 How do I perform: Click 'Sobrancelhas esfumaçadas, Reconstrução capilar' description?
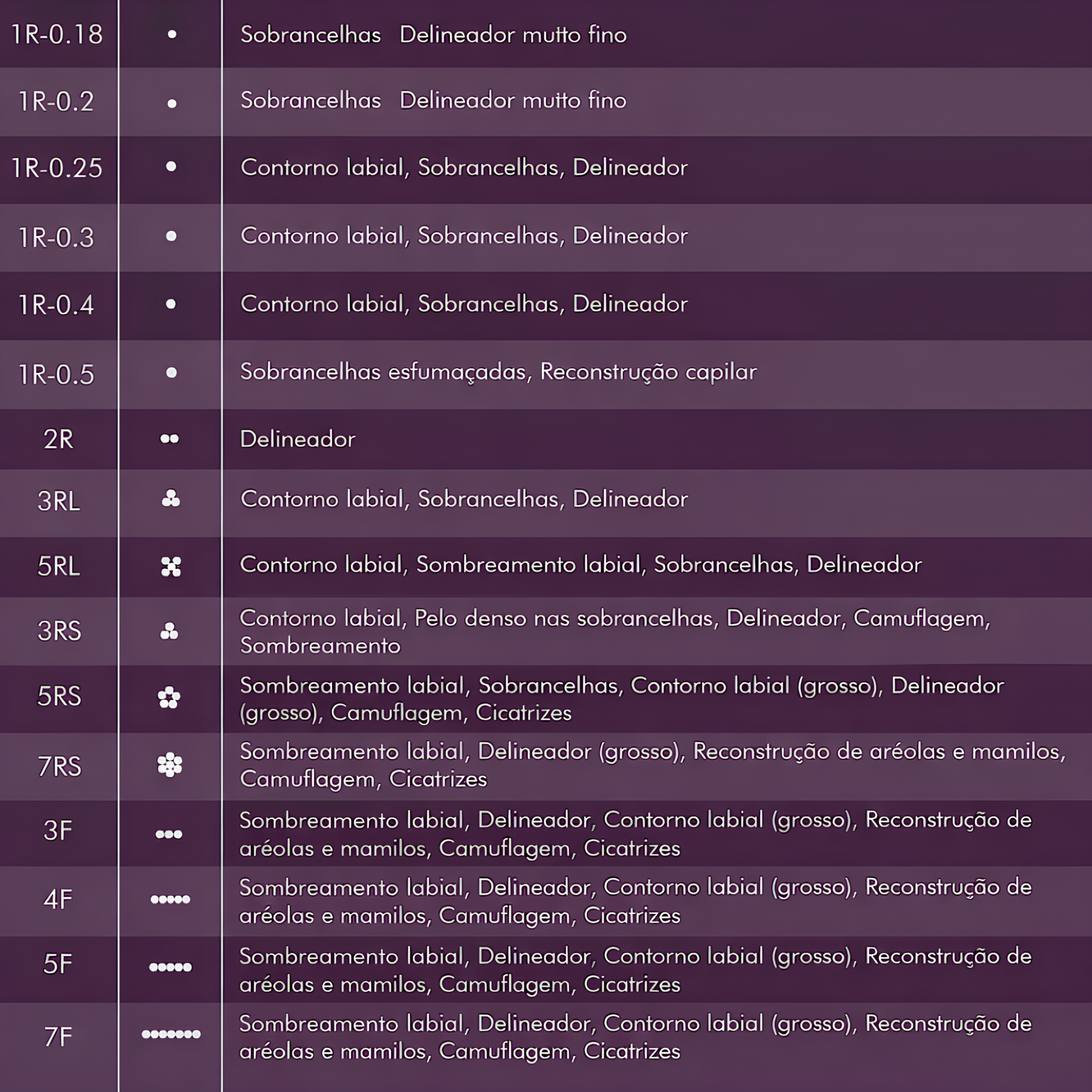[x=498, y=372]
